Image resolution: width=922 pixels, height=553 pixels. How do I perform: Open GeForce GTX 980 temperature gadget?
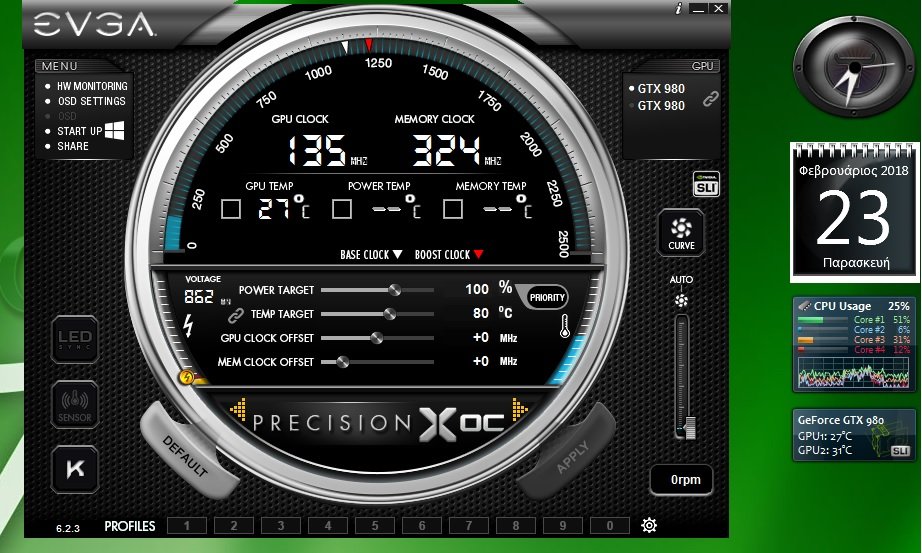pyautogui.click(x=853, y=435)
